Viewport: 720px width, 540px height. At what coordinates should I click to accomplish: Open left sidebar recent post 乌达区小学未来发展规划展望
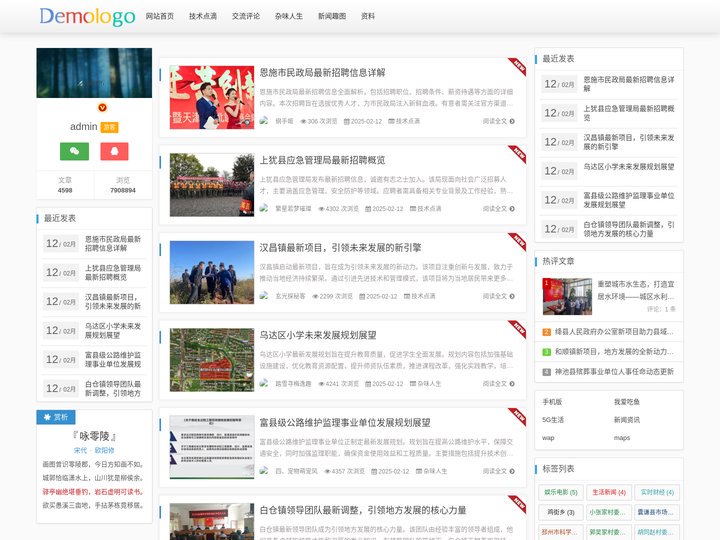[113, 331]
